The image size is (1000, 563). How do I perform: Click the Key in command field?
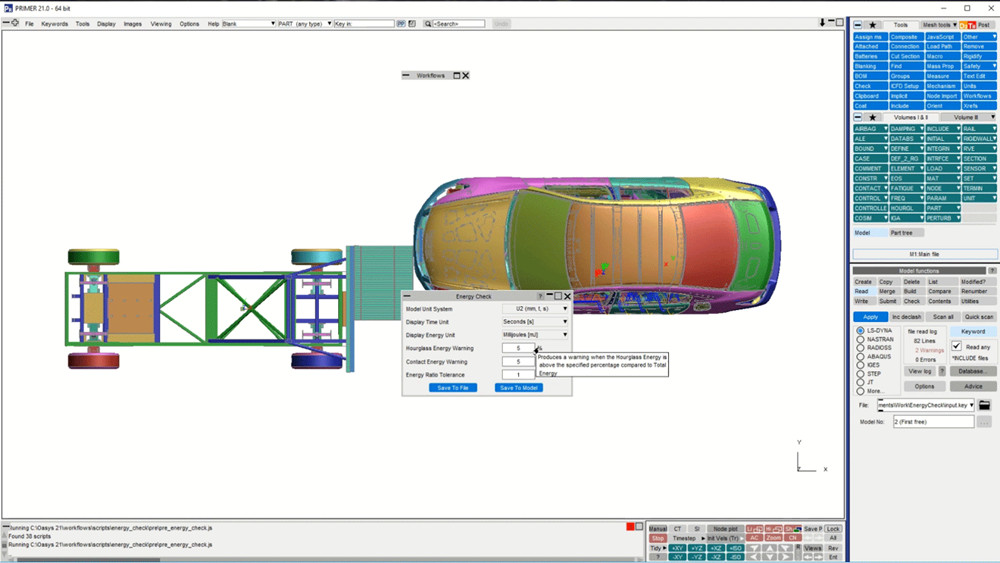[x=364, y=24]
